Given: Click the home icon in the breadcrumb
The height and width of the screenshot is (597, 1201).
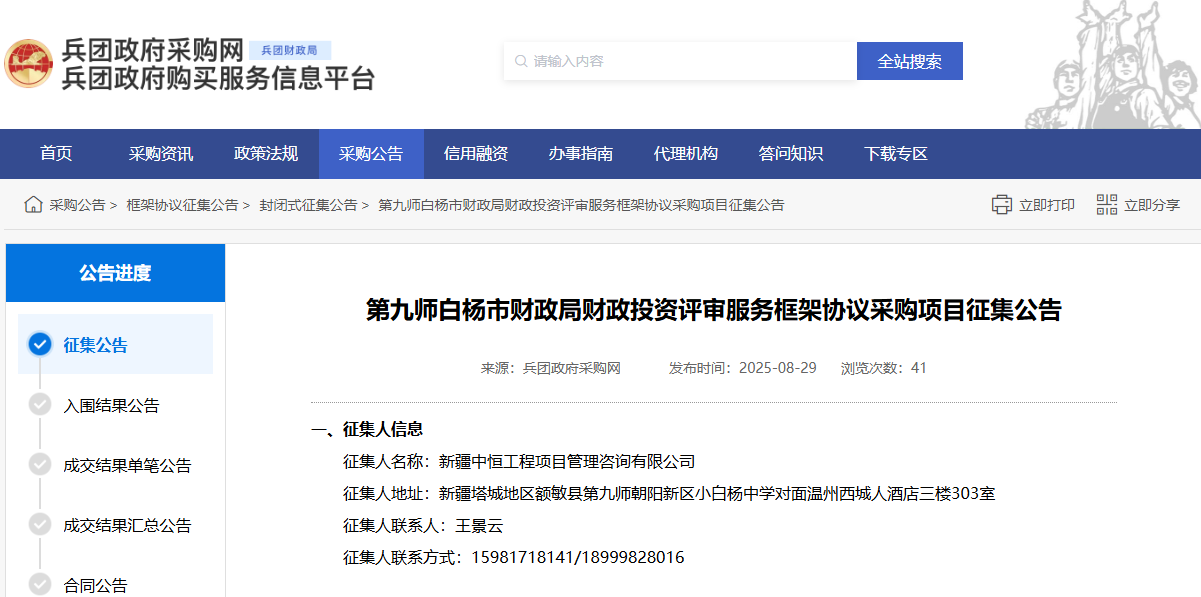Looking at the screenshot, I should coord(31,204).
